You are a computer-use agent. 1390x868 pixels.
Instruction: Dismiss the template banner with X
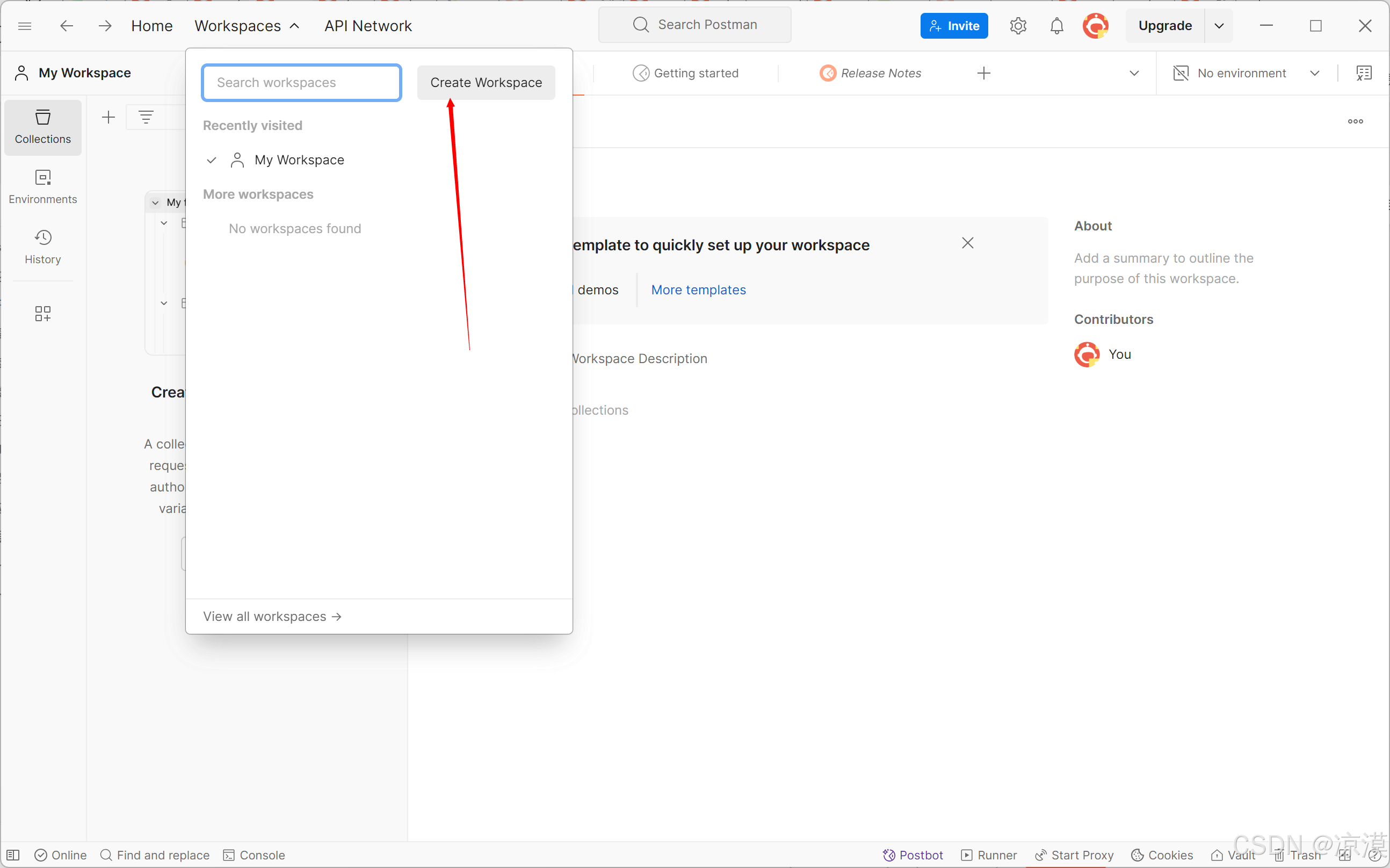point(968,243)
